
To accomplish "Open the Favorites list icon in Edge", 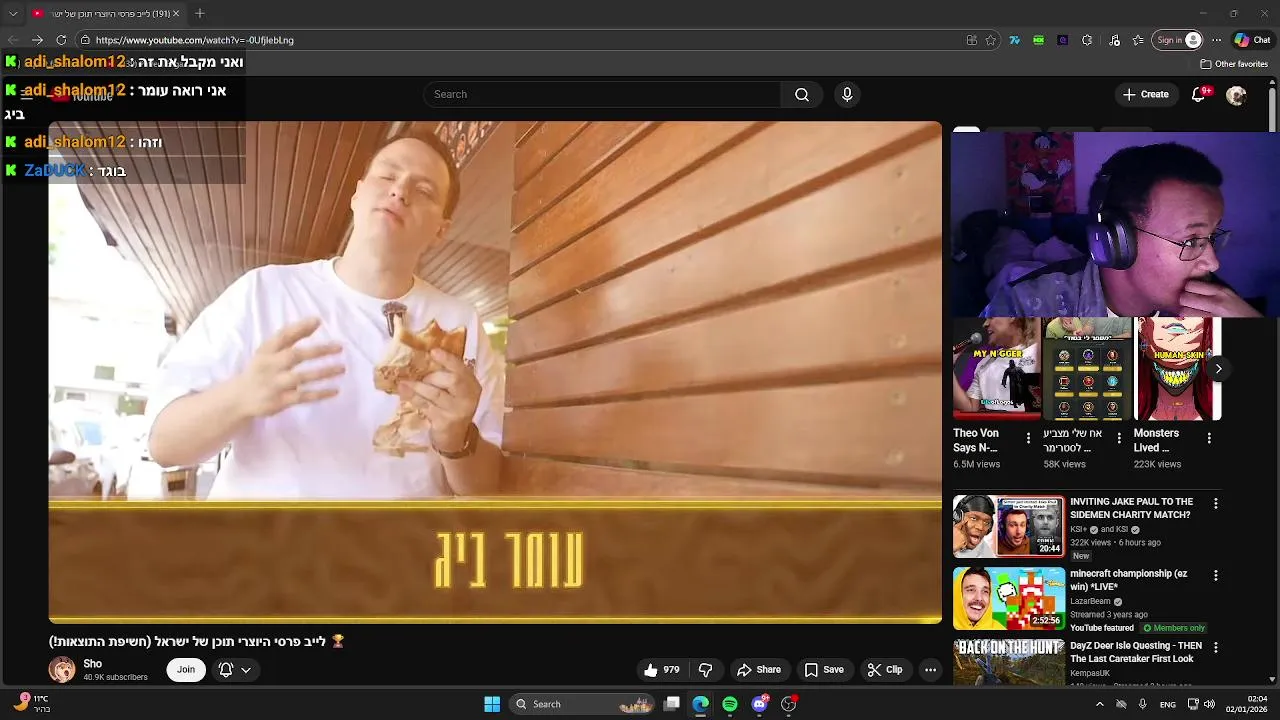I will click(x=1138, y=40).
